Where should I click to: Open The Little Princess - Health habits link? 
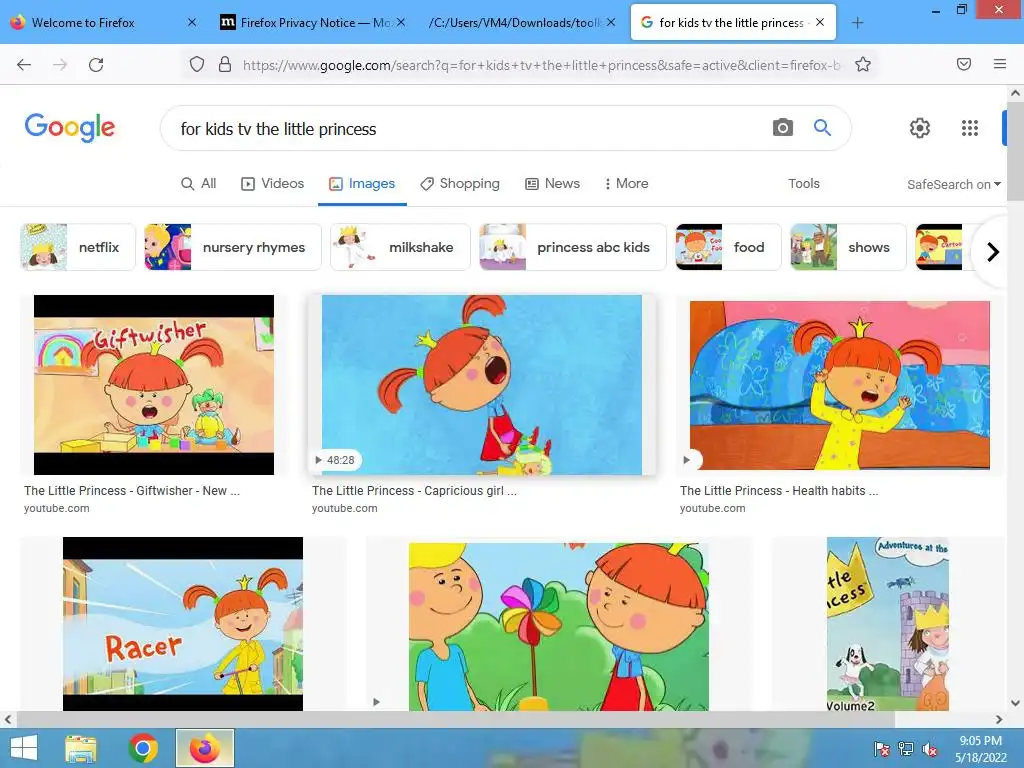click(778, 490)
